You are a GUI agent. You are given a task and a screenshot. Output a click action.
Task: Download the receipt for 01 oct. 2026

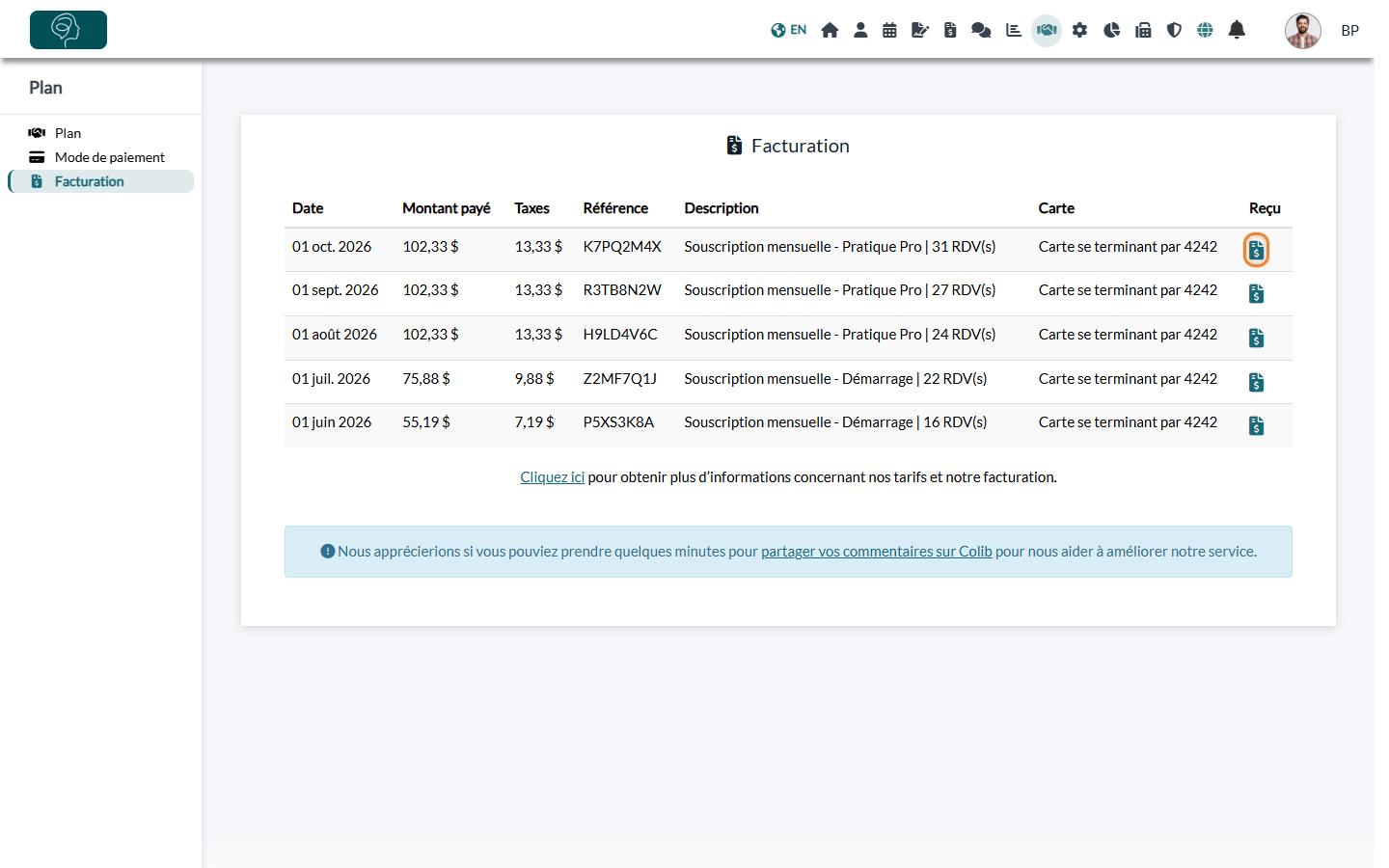(x=1256, y=250)
